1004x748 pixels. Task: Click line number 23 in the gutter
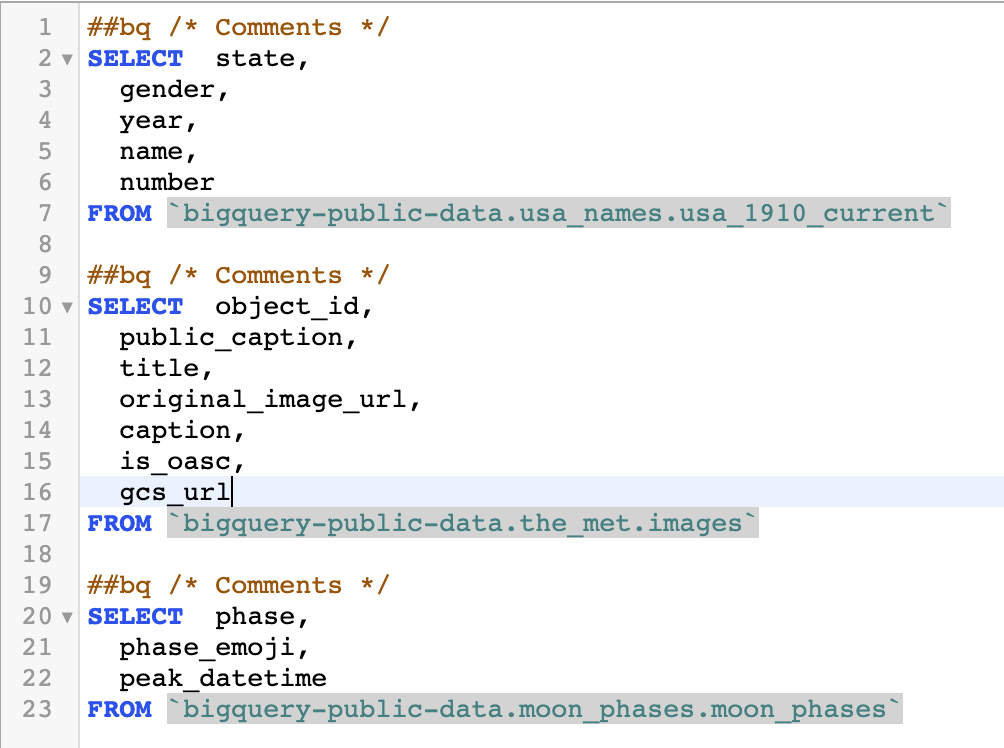(x=37, y=709)
